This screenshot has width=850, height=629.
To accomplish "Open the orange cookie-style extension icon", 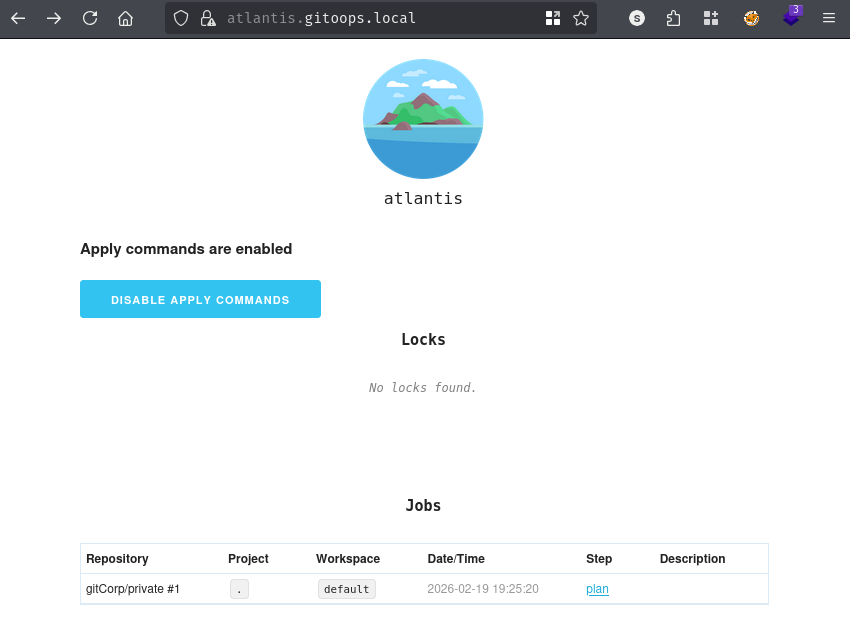I will tap(751, 18).
